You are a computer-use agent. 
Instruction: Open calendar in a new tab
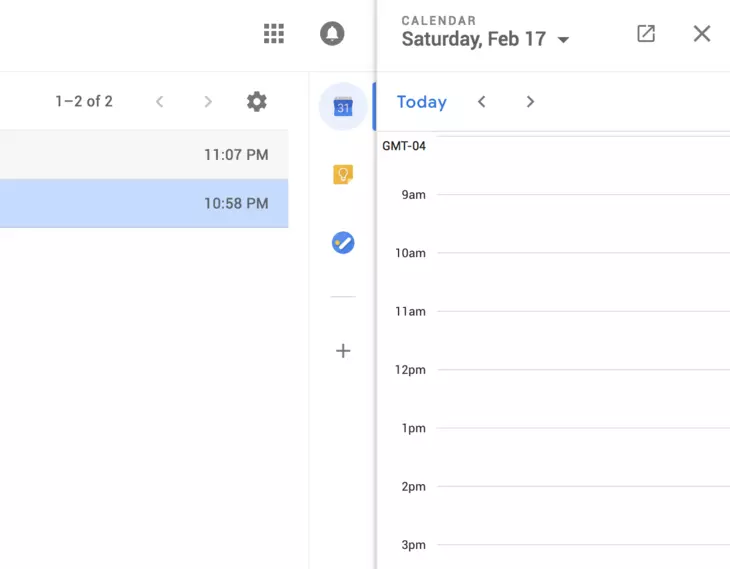coord(646,34)
